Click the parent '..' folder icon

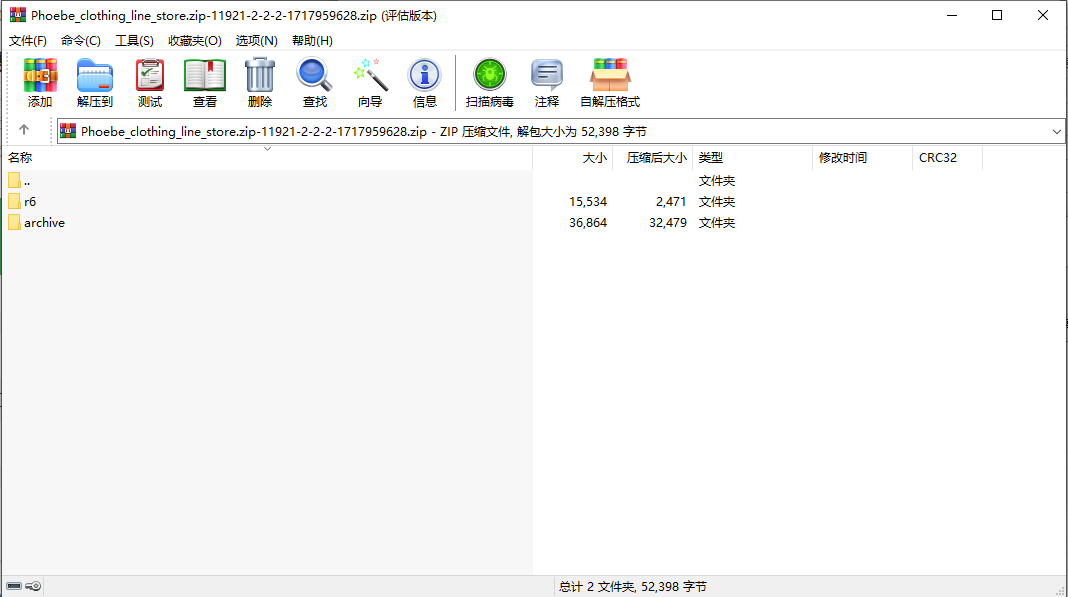pos(14,181)
